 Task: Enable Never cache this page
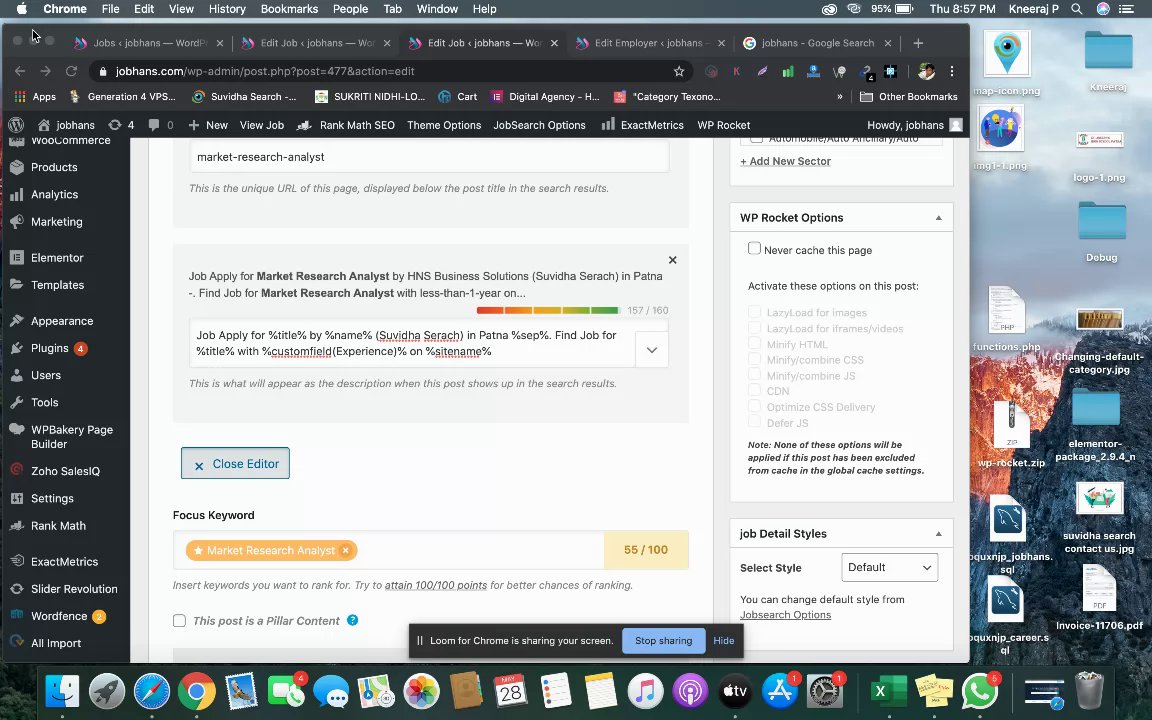755,248
